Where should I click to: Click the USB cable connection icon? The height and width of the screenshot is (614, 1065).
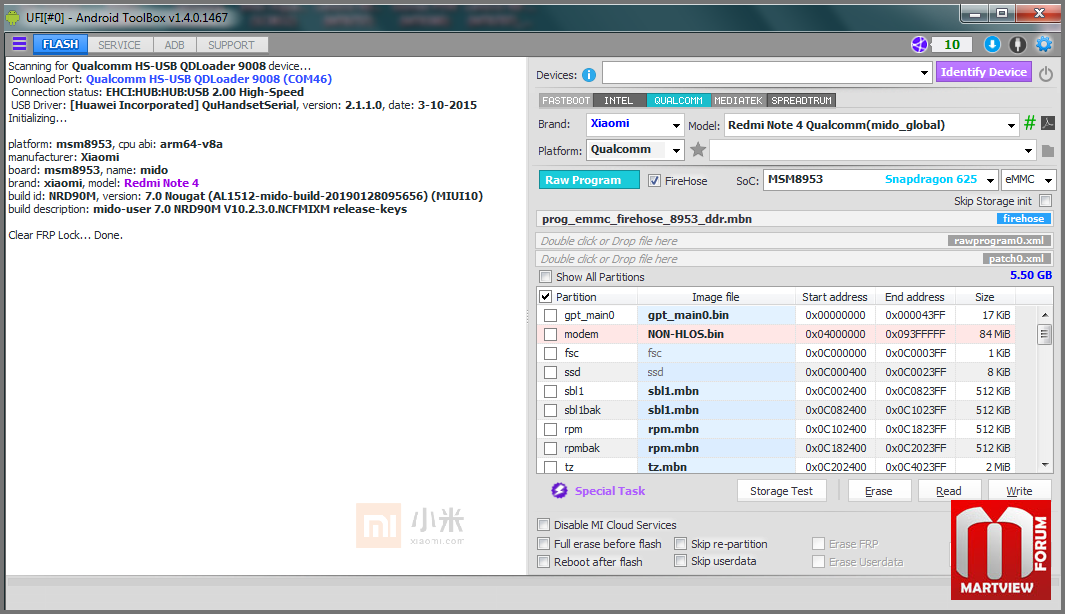1017,45
